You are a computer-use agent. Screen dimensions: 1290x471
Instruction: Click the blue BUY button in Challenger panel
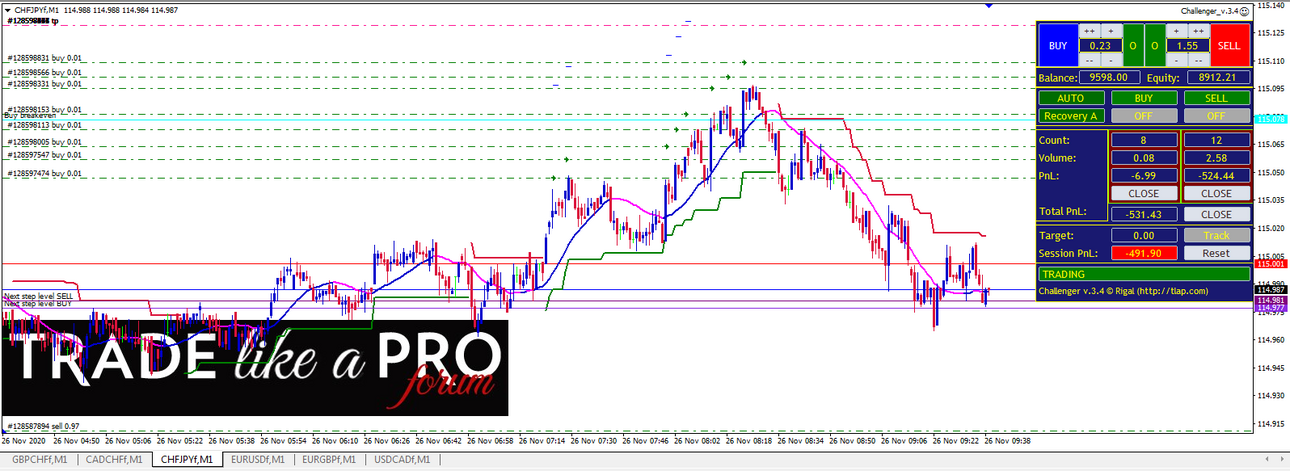click(1058, 46)
